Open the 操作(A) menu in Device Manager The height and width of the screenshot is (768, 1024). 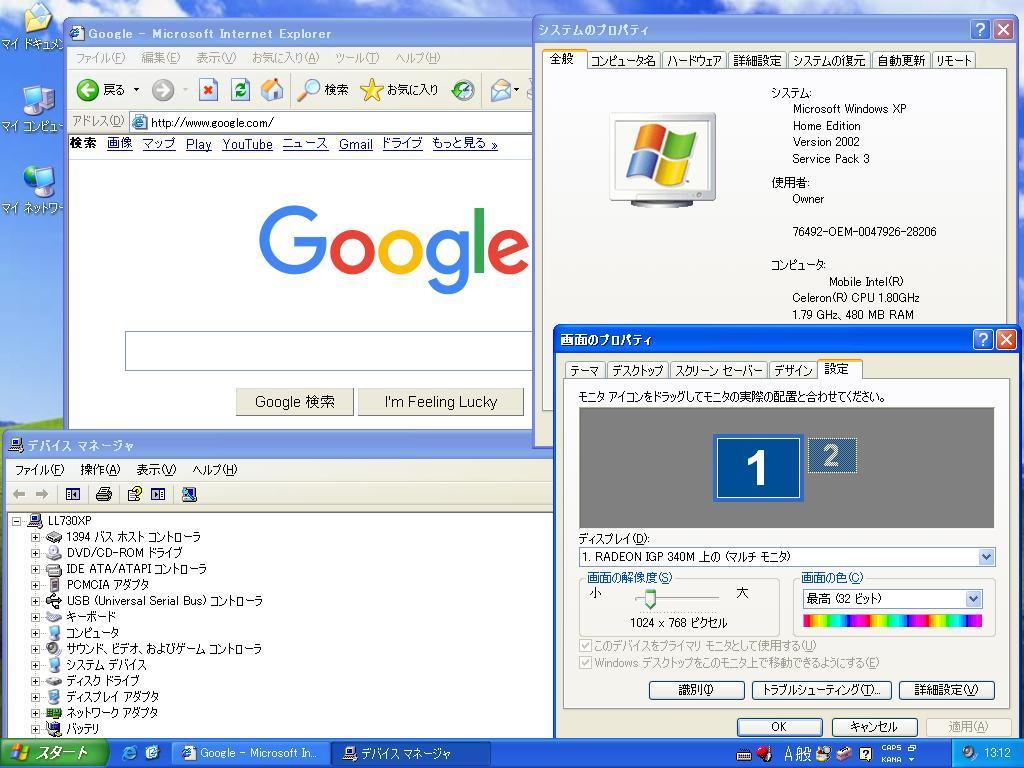click(100, 470)
